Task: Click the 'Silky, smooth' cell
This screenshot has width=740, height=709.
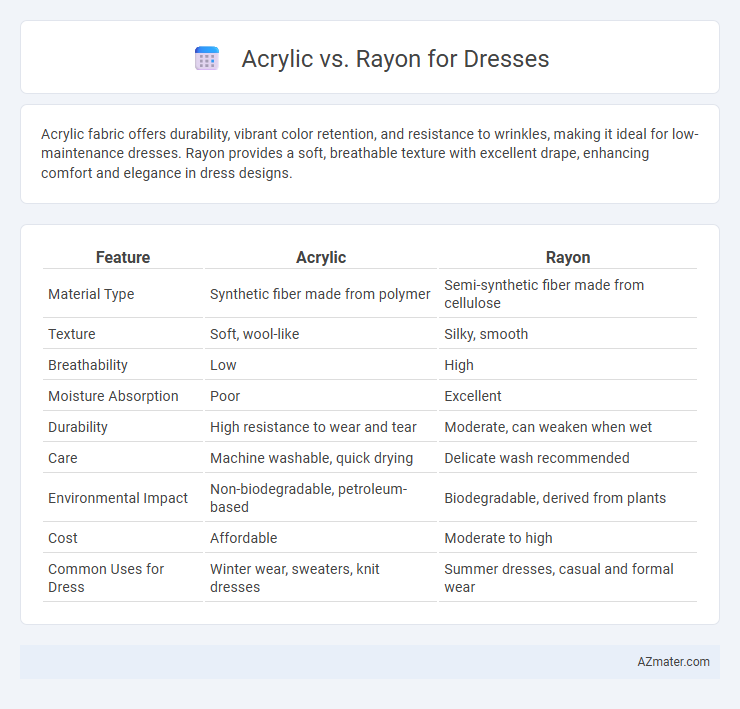Action: click(x=486, y=334)
